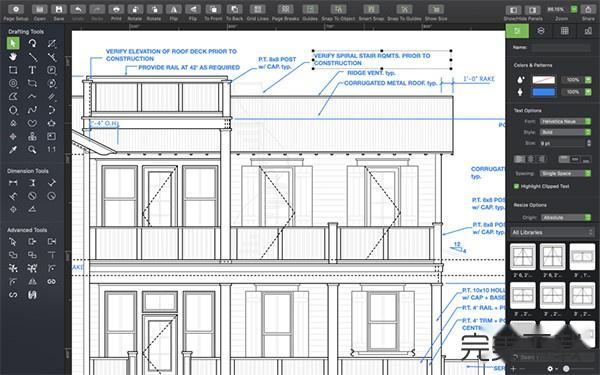Open the text Style dropdown
Screen dimensions: 600x375
[565, 132]
